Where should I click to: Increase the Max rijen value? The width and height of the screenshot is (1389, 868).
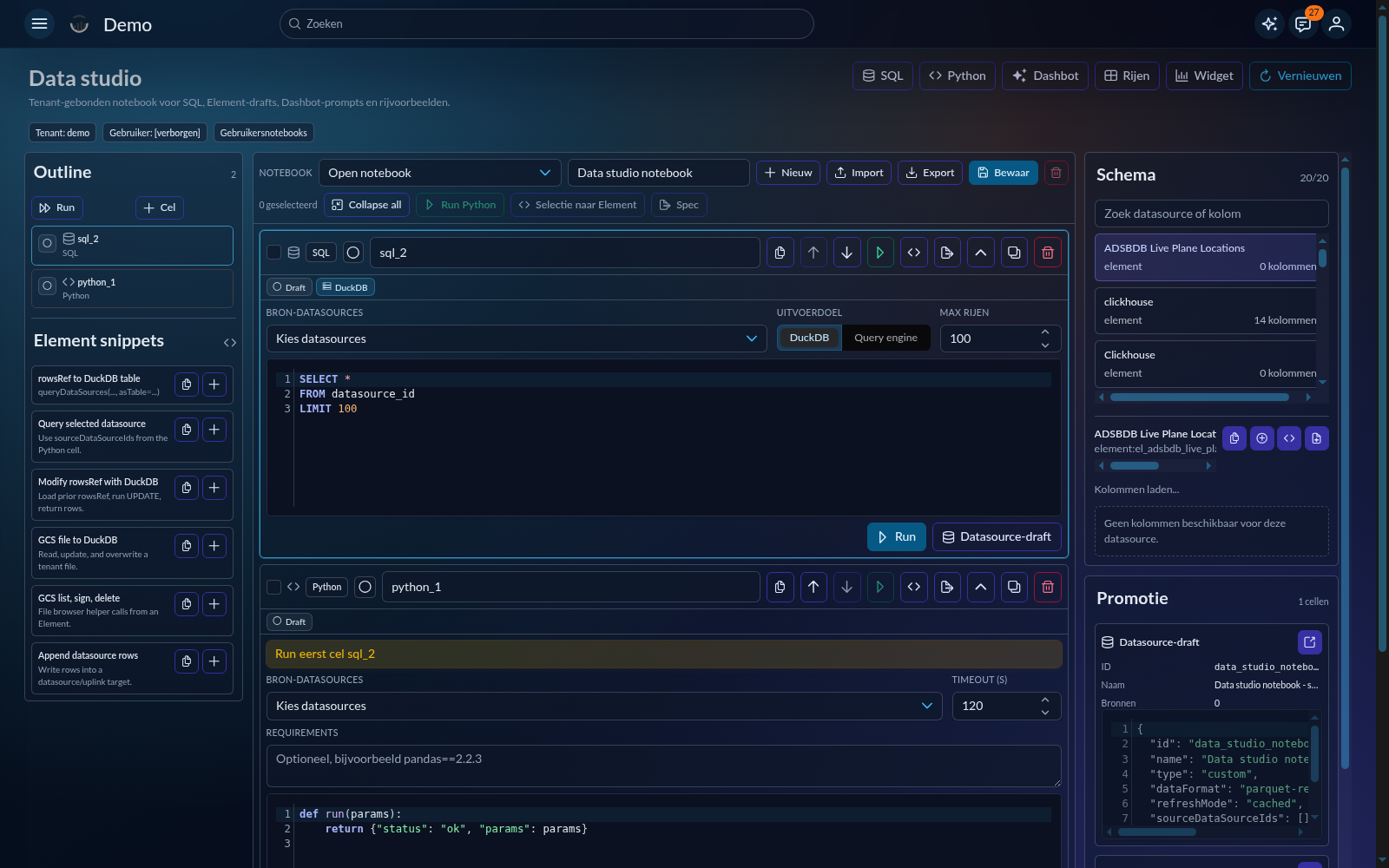pyautogui.click(x=1045, y=332)
